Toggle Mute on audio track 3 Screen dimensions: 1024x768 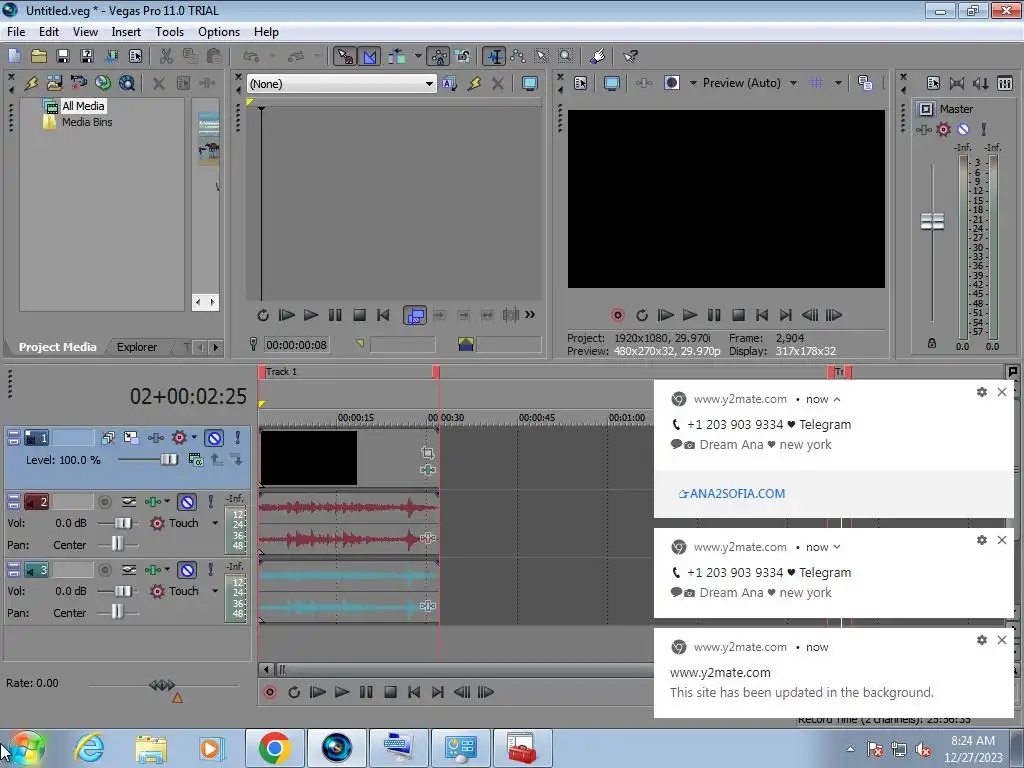pos(187,570)
